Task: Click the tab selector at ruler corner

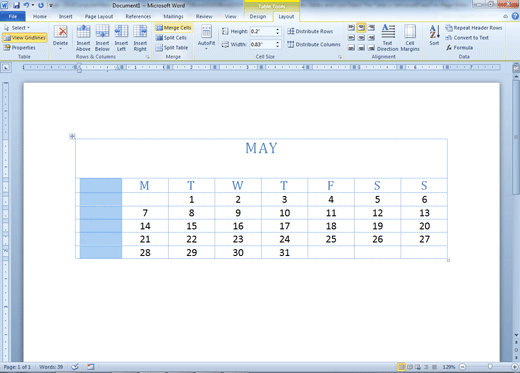Action: pos(6,68)
